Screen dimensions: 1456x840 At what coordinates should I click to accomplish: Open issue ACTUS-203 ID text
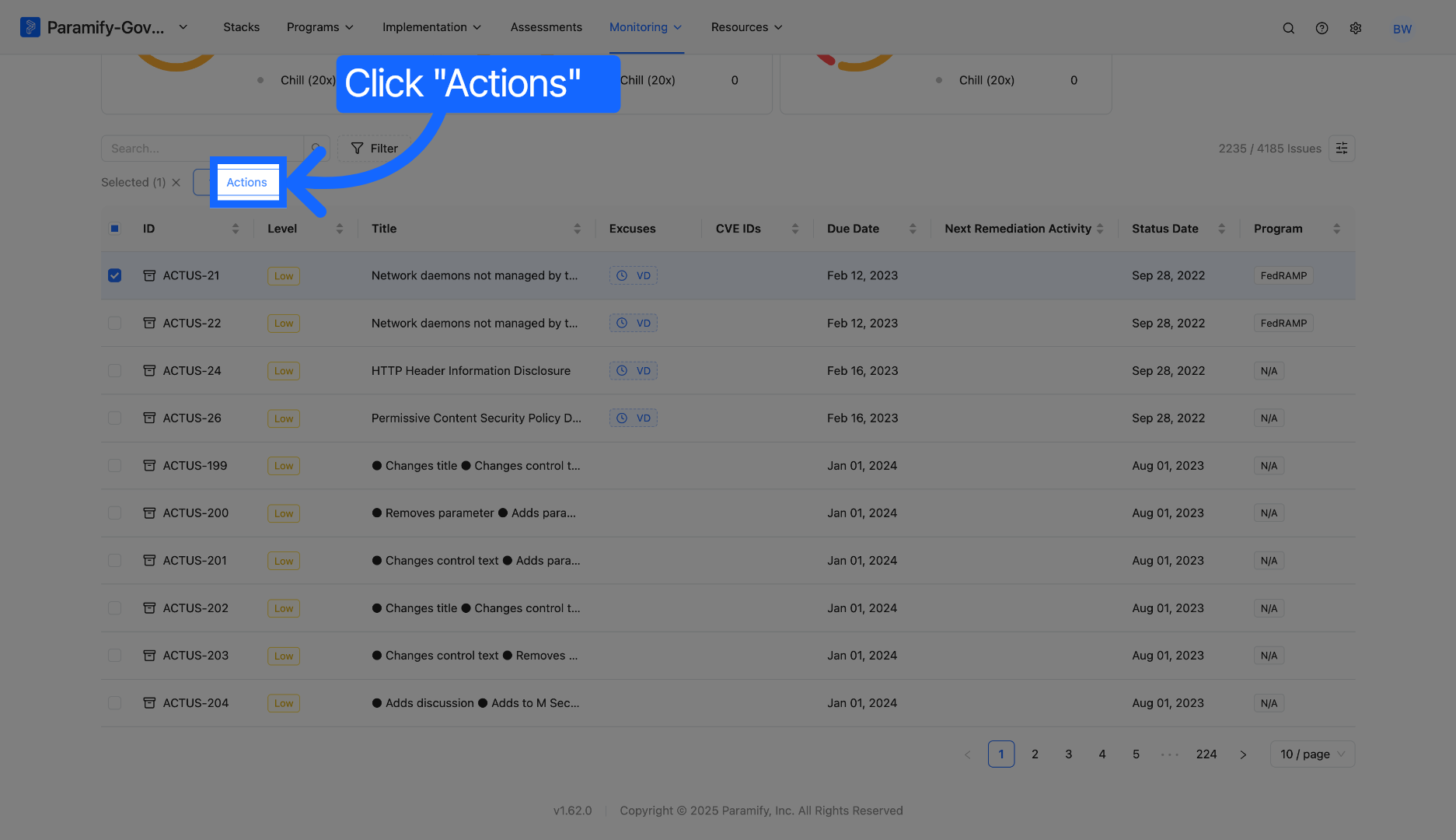coord(196,656)
